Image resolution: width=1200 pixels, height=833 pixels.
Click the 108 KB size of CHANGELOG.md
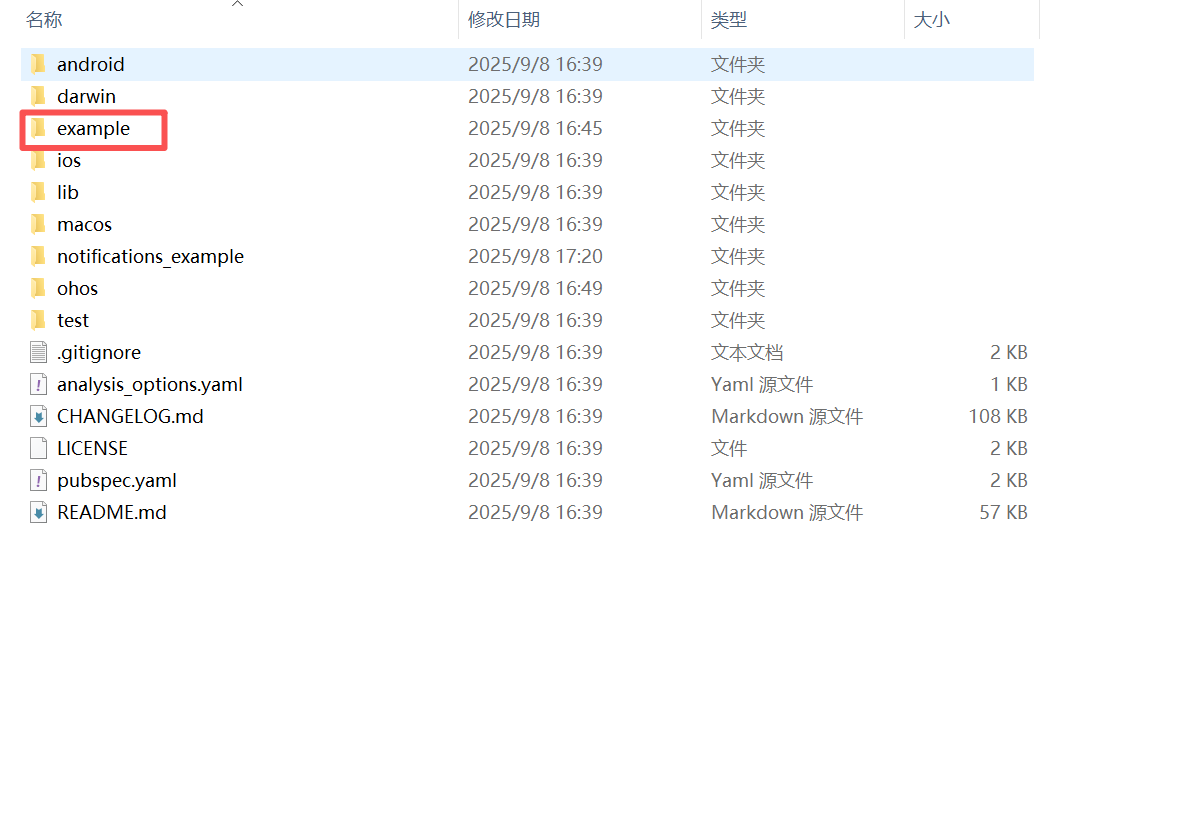pos(998,416)
